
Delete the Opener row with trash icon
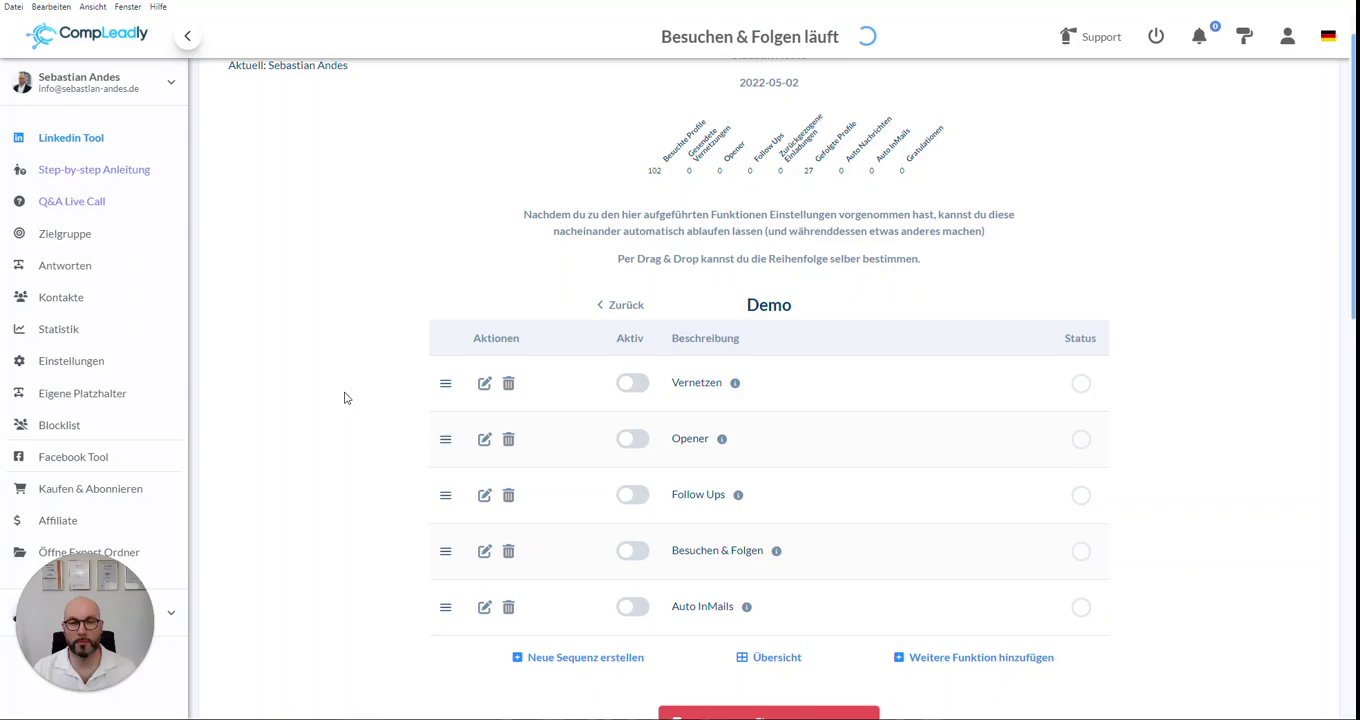508,439
